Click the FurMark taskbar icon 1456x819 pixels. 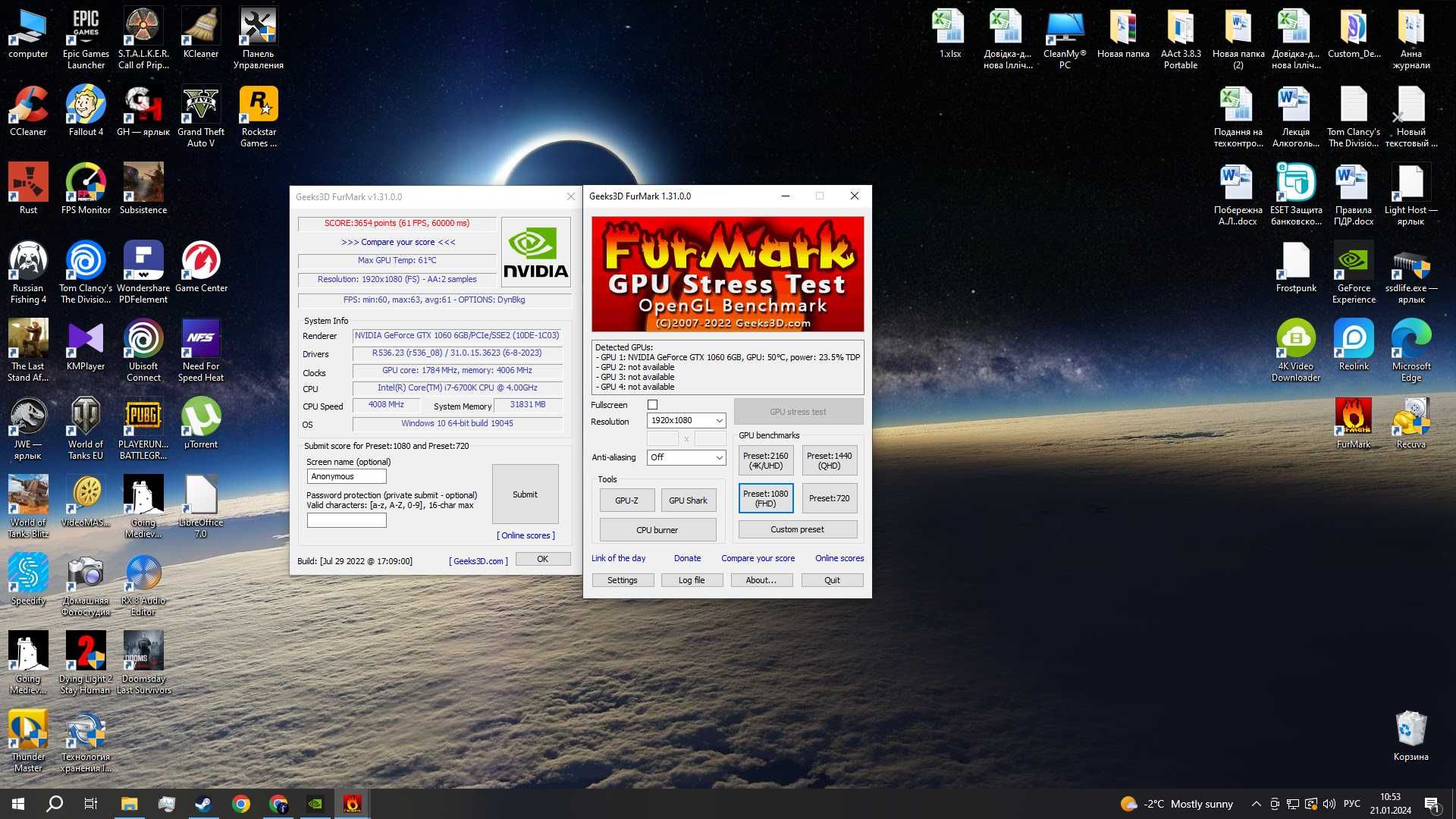[352, 804]
